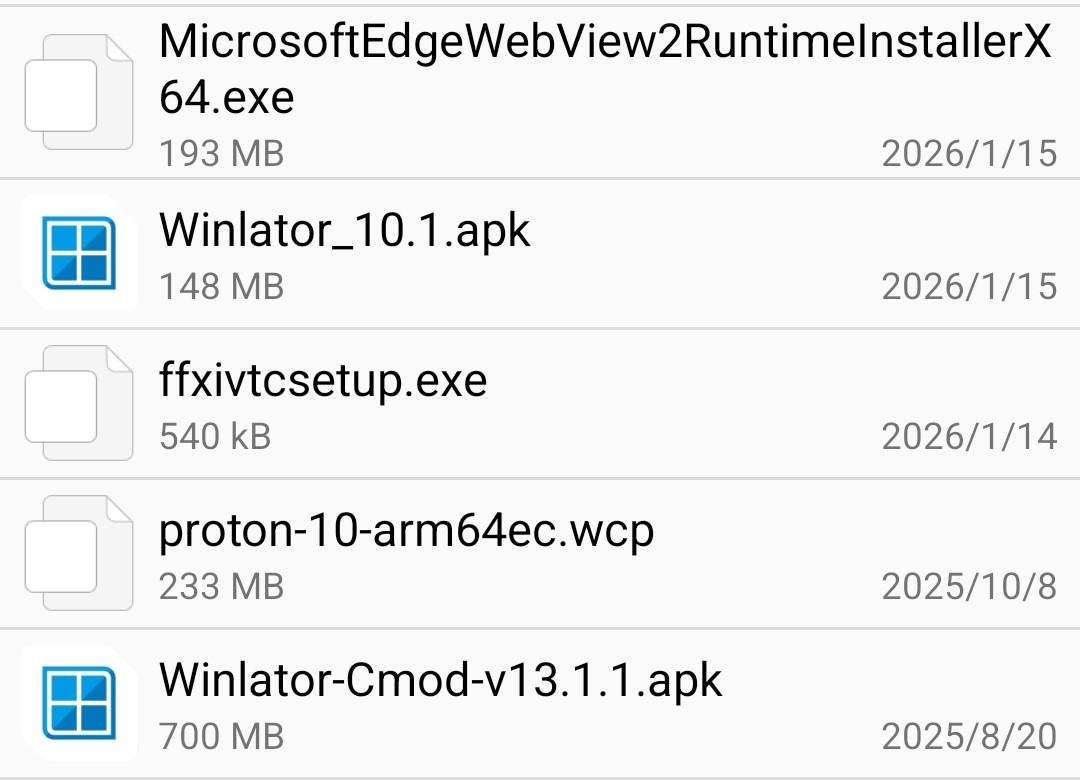Tap the 2026/1/15 date of the WebView2 installer

click(x=968, y=154)
